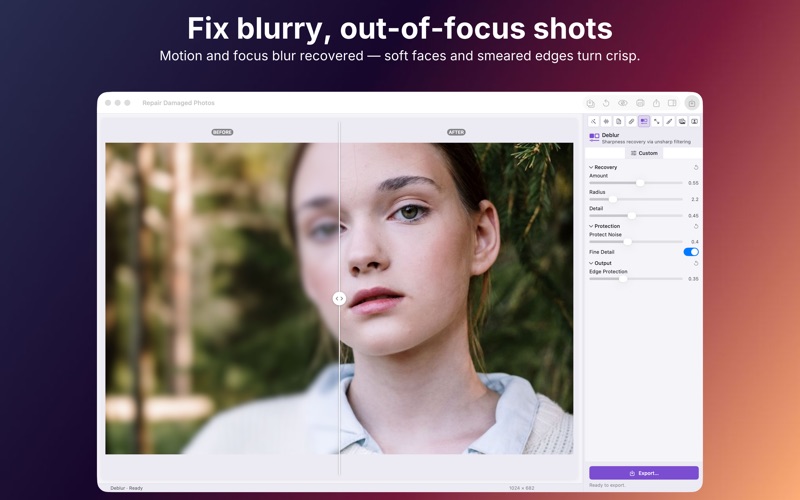The height and width of the screenshot is (500, 800).
Task: Click the 'Sharpness recovery via unsharp filtering' description
Action: [x=646, y=142]
